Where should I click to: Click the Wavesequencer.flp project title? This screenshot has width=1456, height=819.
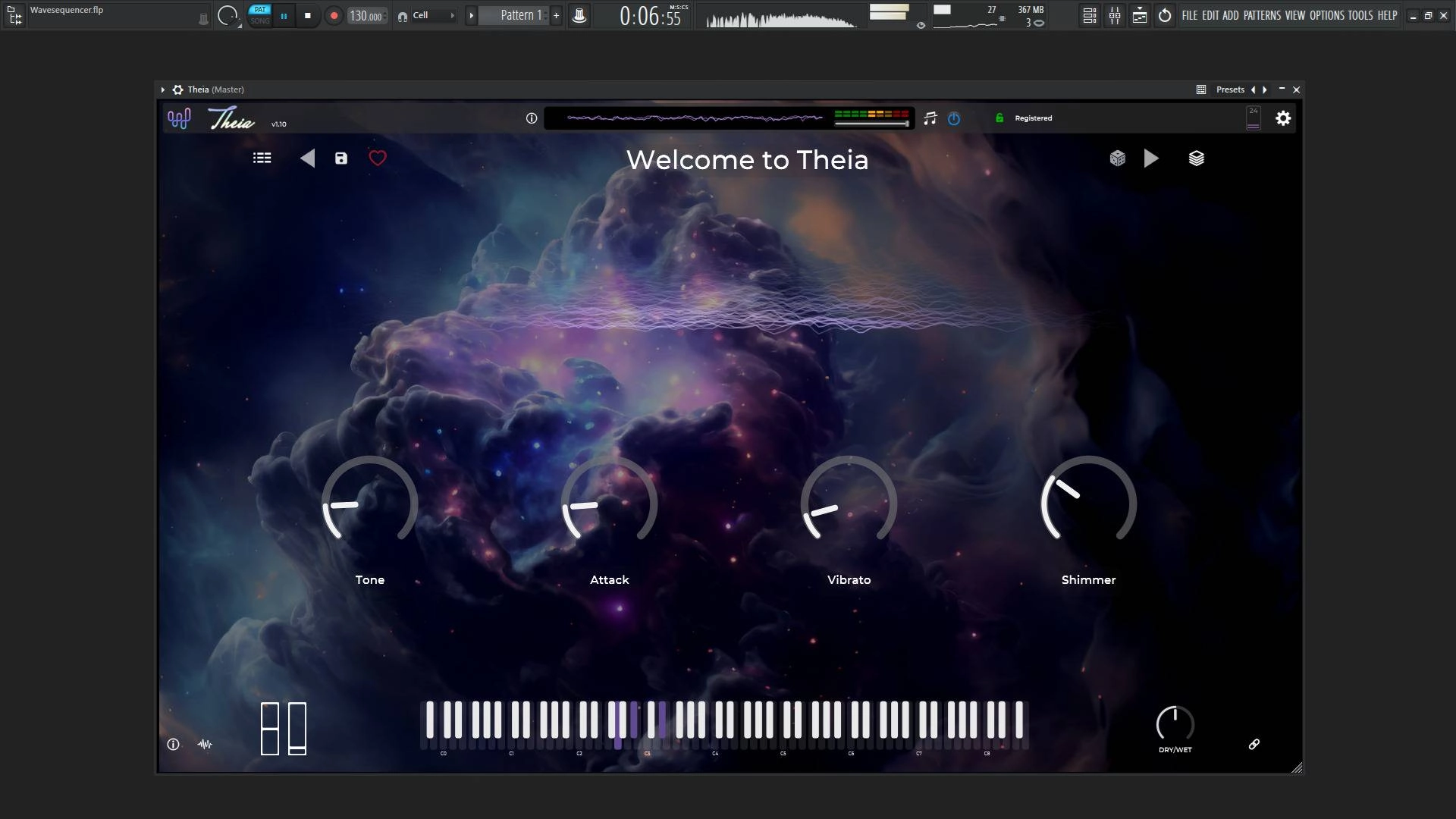tap(67, 10)
